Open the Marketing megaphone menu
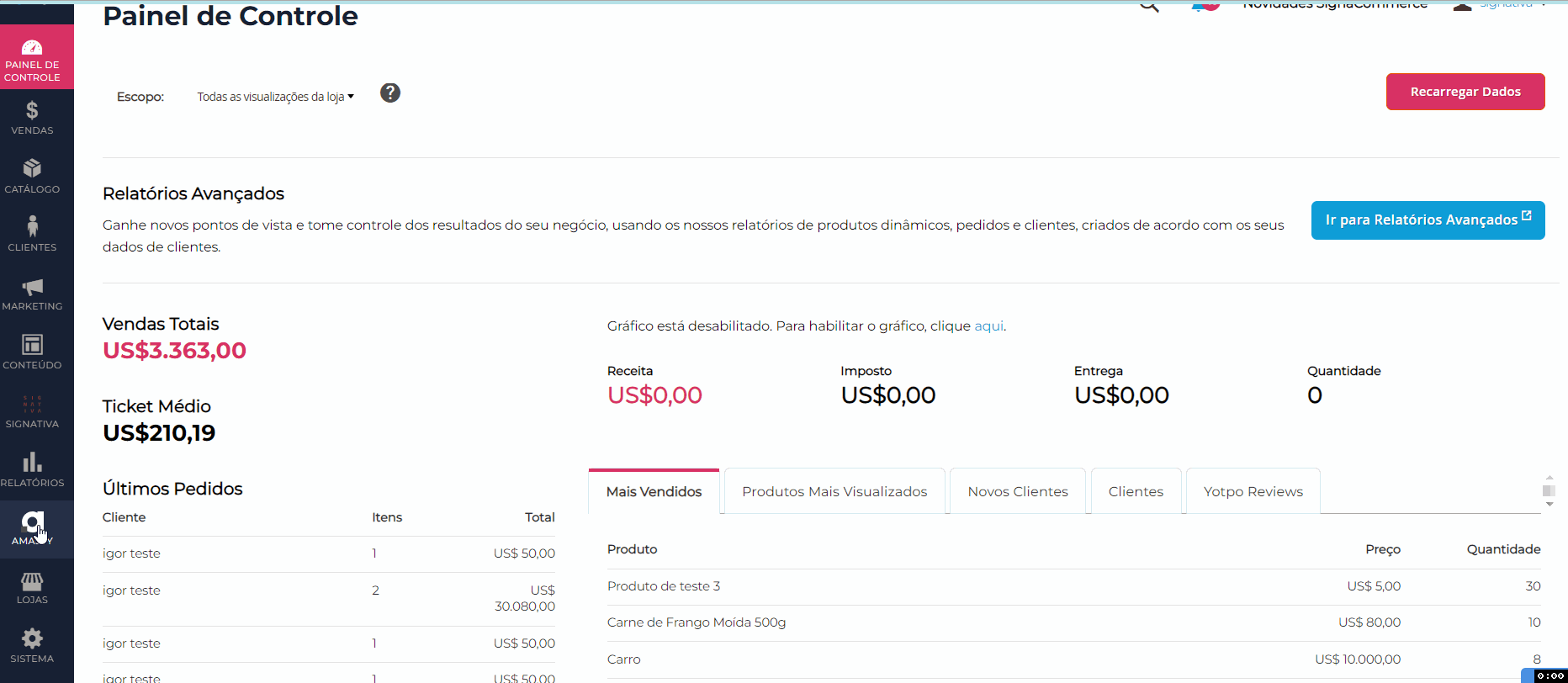This screenshot has height=683, width=1568. [x=32, y=294]
